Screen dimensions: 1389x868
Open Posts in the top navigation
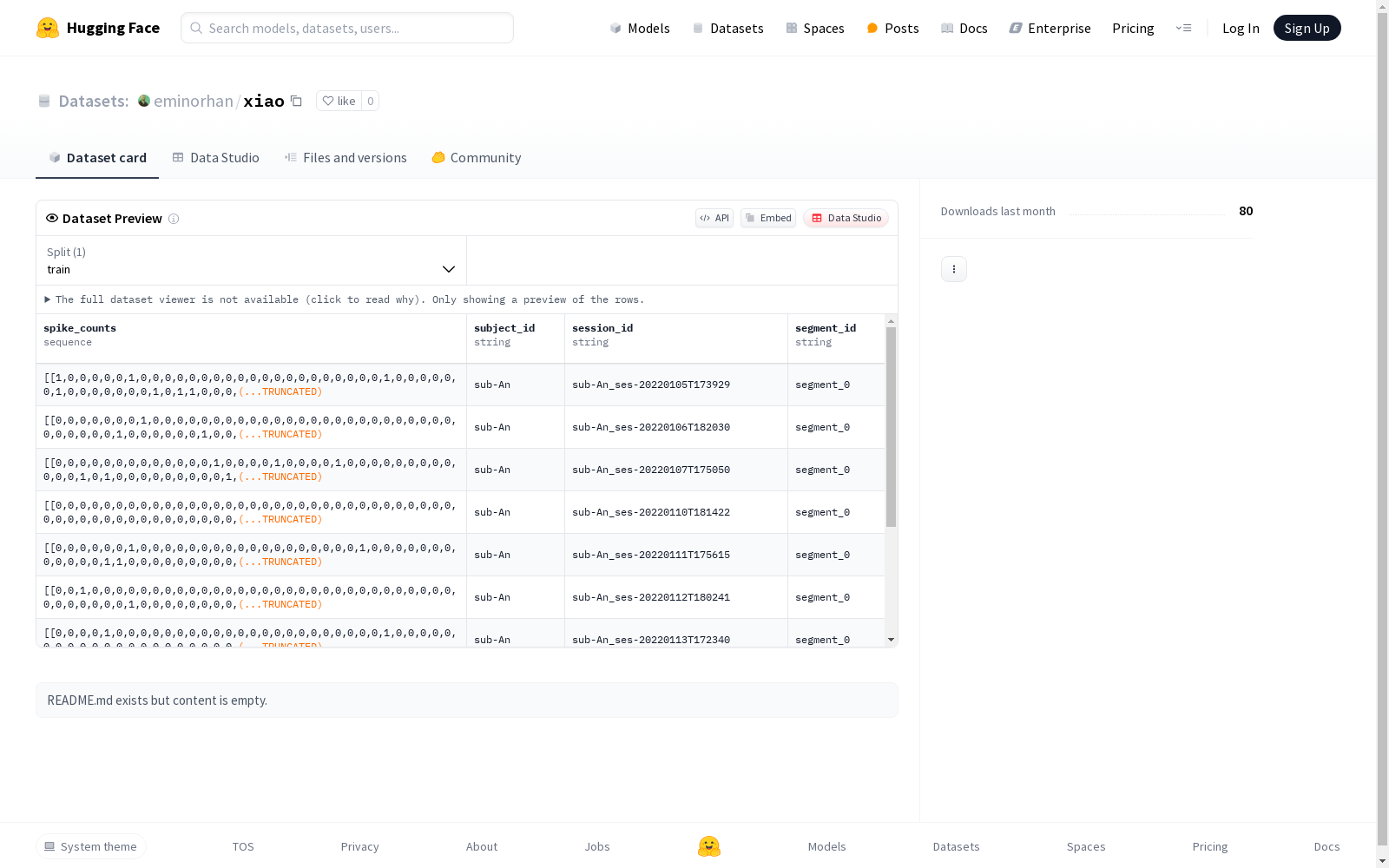[892, 28]
